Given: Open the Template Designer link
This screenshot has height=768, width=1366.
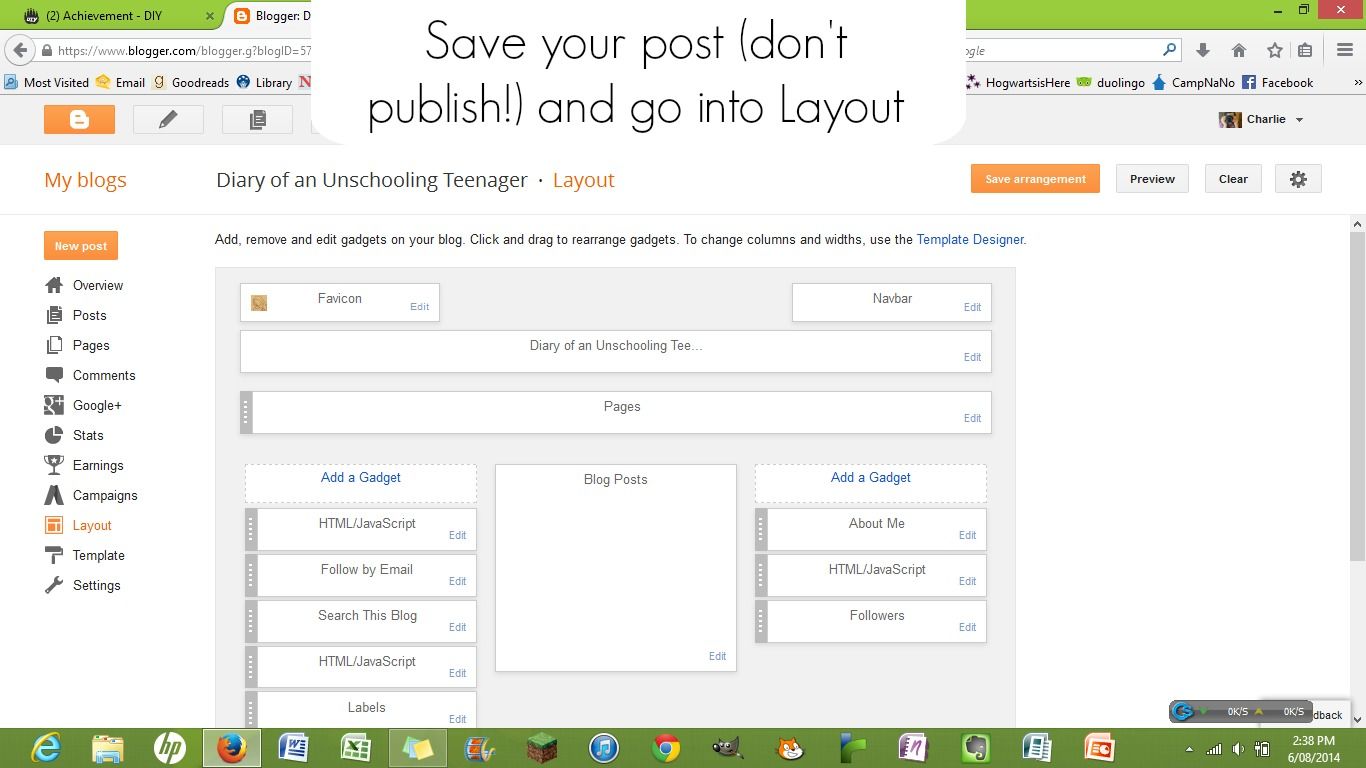Looking at the screenshot, I should [969, 240].
